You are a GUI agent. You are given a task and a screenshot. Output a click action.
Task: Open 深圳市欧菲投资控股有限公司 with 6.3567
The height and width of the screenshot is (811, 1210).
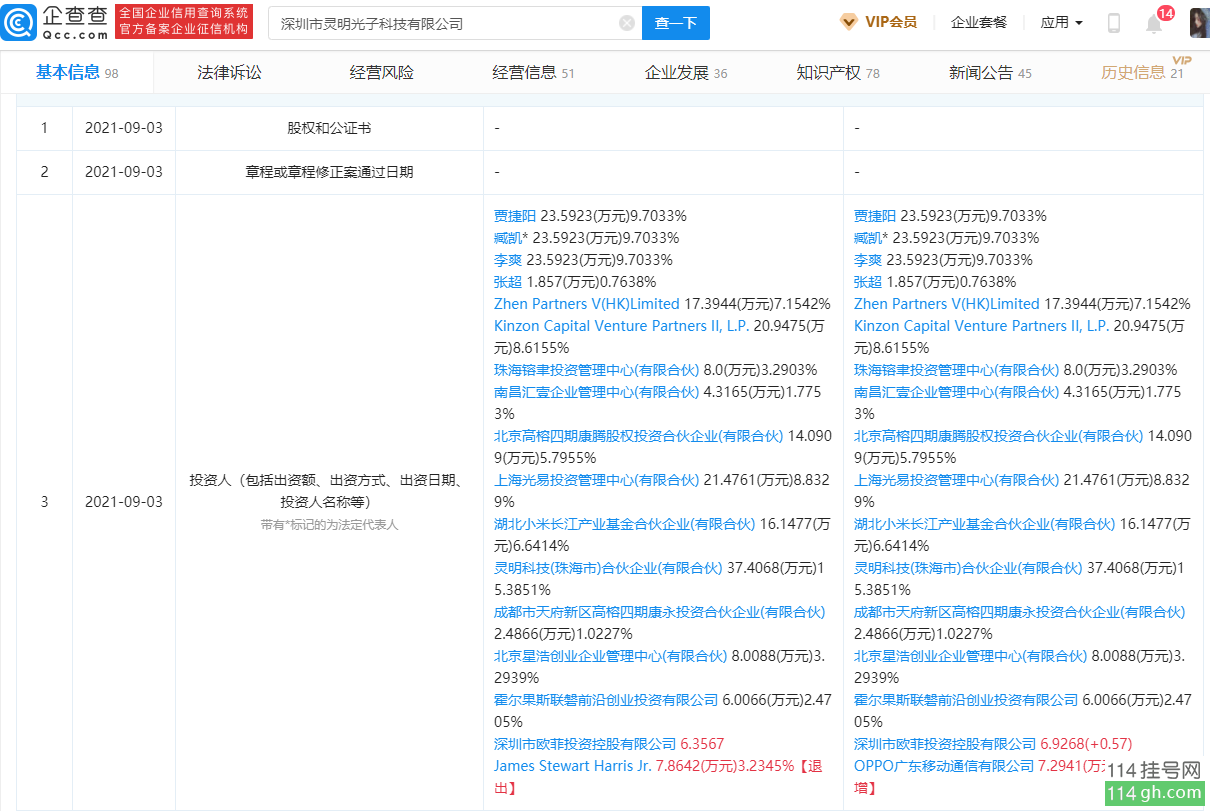(585, 744)
